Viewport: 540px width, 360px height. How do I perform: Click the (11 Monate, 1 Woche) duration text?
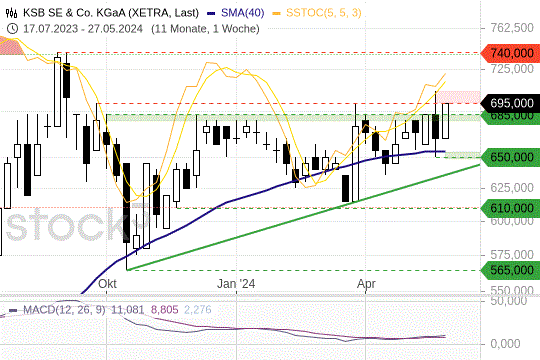pyautogui.click(x=205, y=29)
